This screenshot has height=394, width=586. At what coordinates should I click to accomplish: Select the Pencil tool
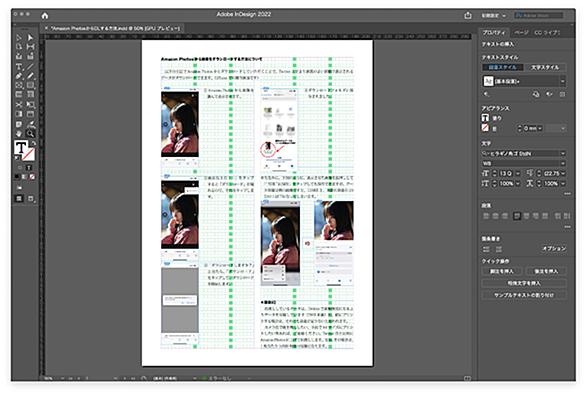click(30, 76)
